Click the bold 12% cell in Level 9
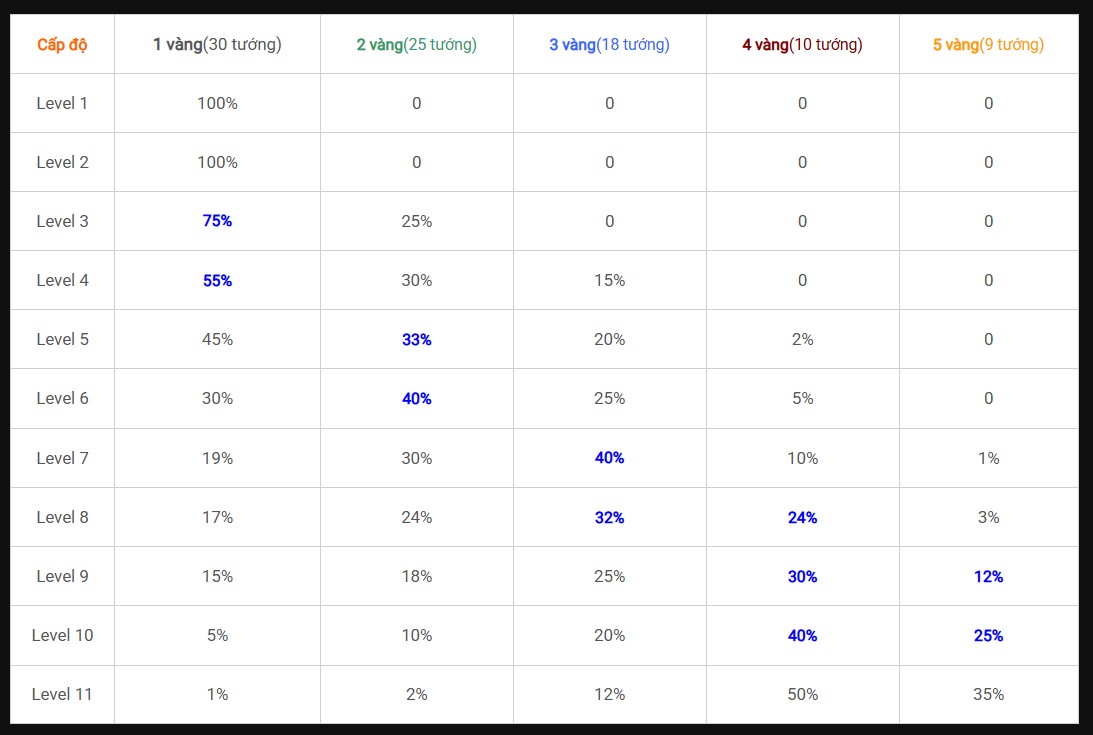Screen dimensions: 1093x735 tap(988, 577)
